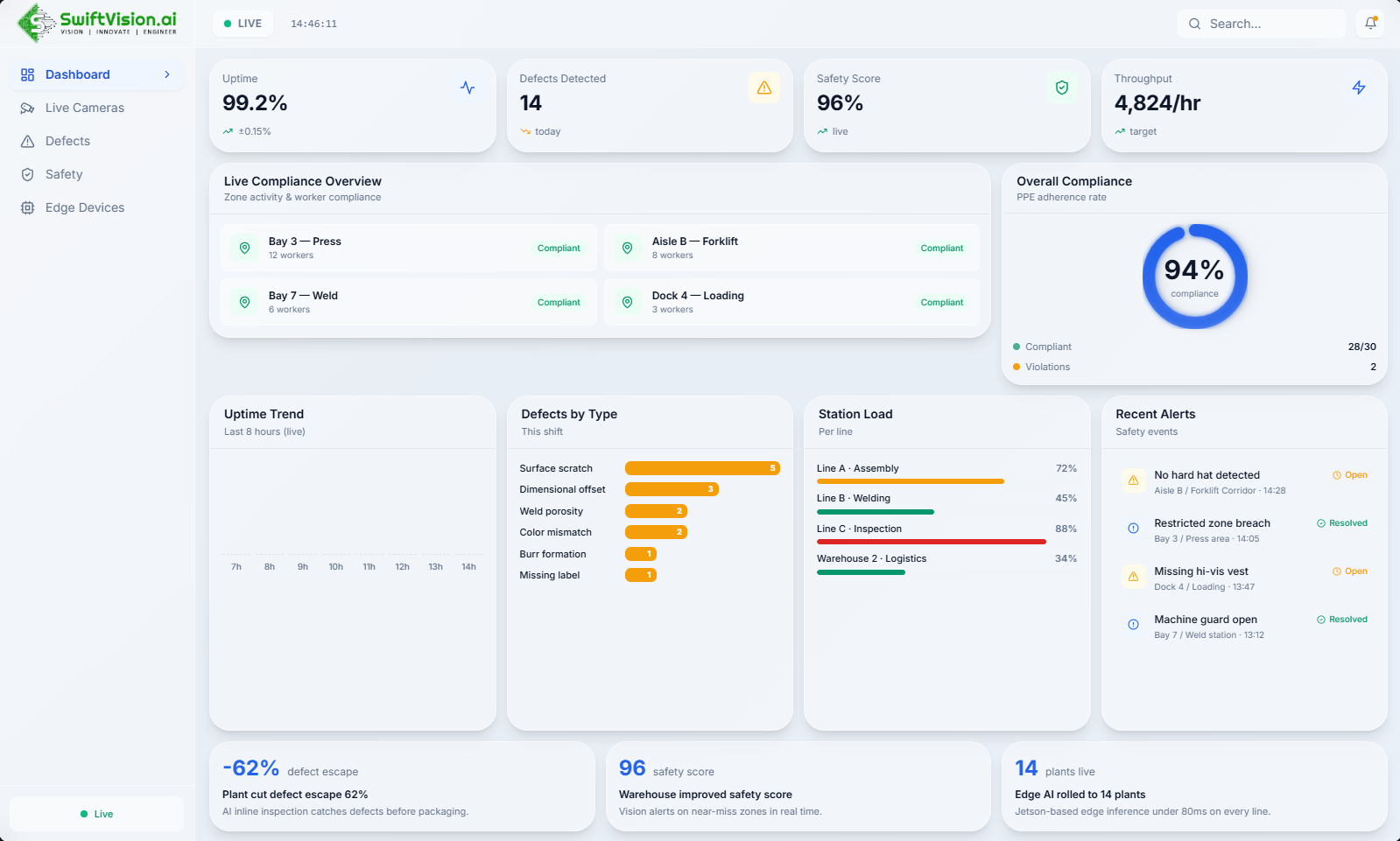Click info icon of Restricted zone breach alert
This screenshot has width=1400, height=841.
pyautogui.click(x=1133, y=529)
